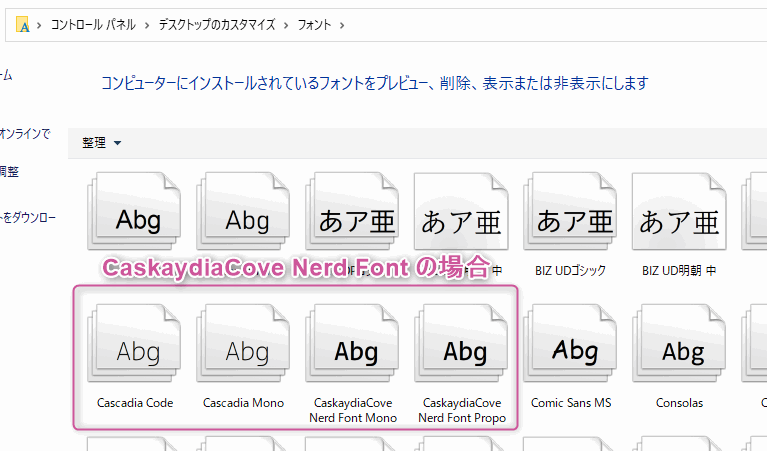Select the Cascadia Mono font icon

pyautogui.click(x=243, y=343)
